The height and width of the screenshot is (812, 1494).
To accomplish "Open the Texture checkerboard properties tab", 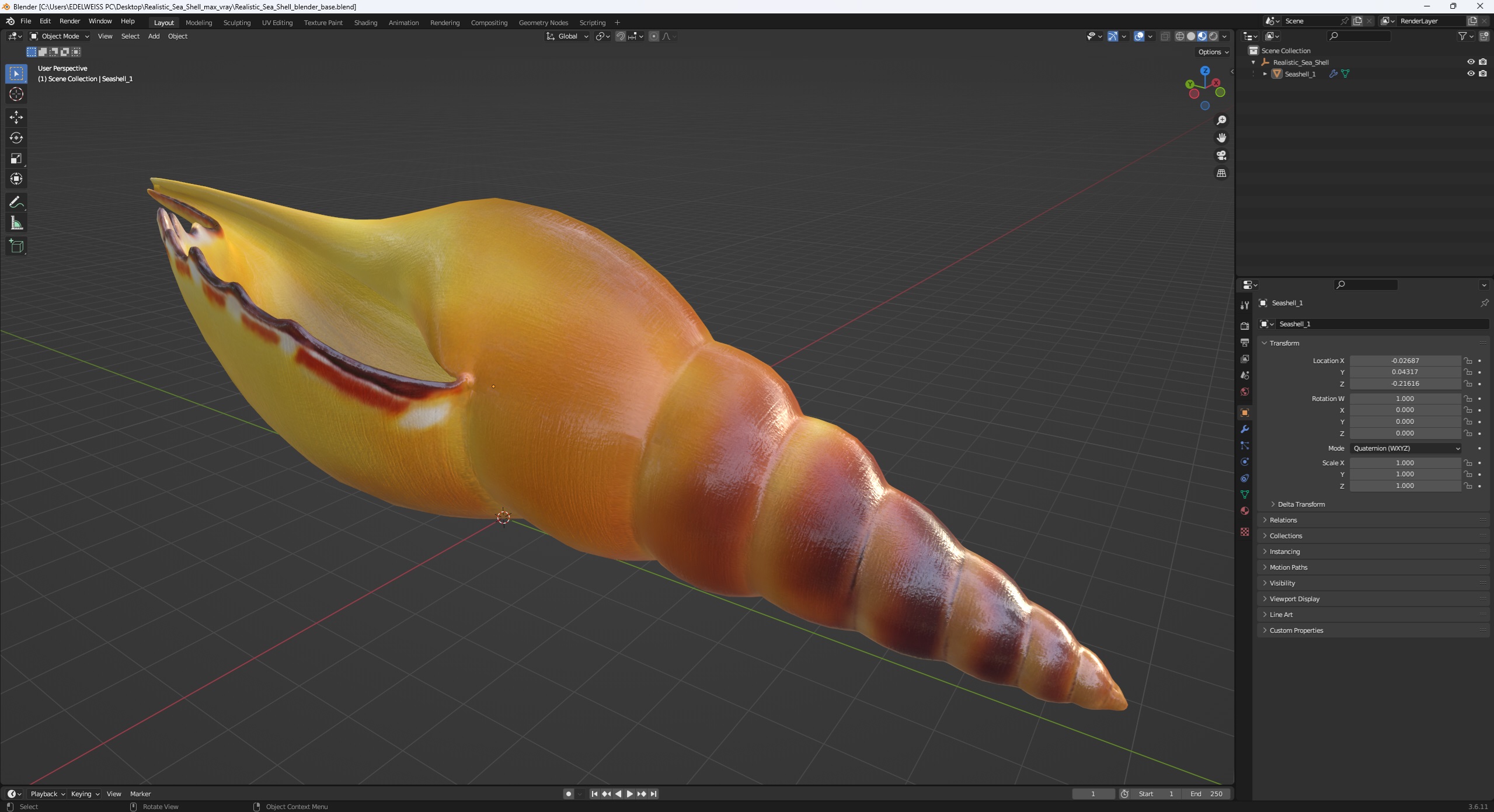I will click(x=1245, y=532).
